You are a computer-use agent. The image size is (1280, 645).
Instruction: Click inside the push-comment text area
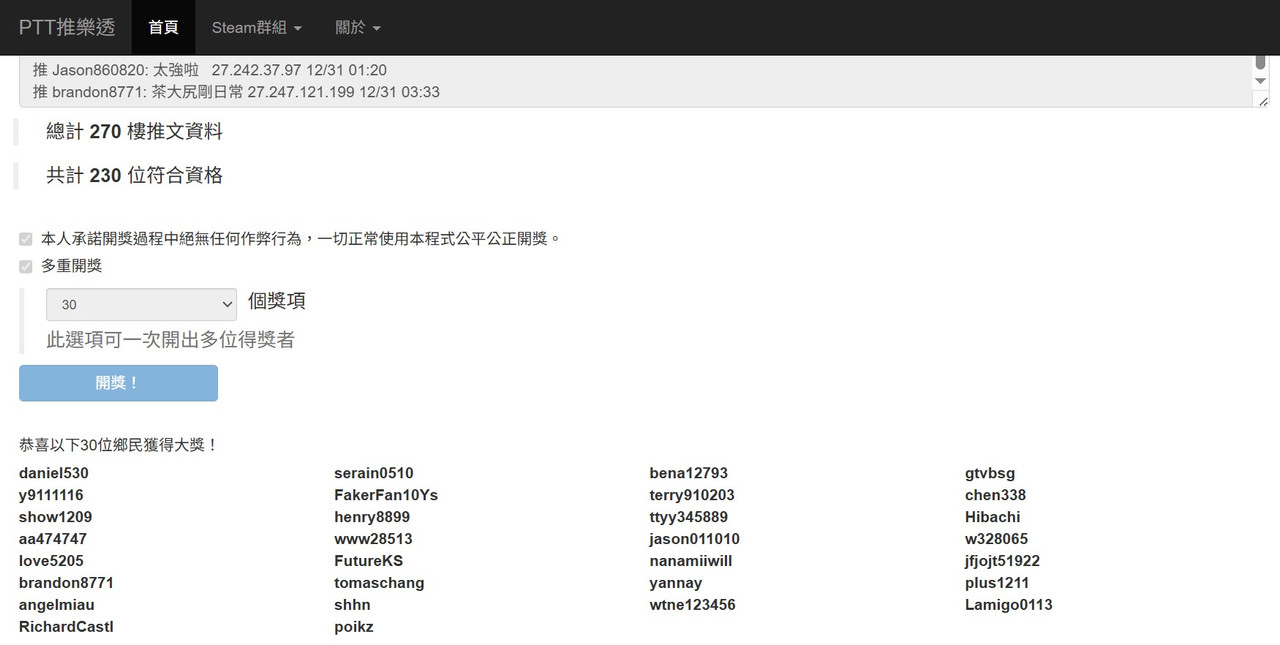click(x=636, y=81)
